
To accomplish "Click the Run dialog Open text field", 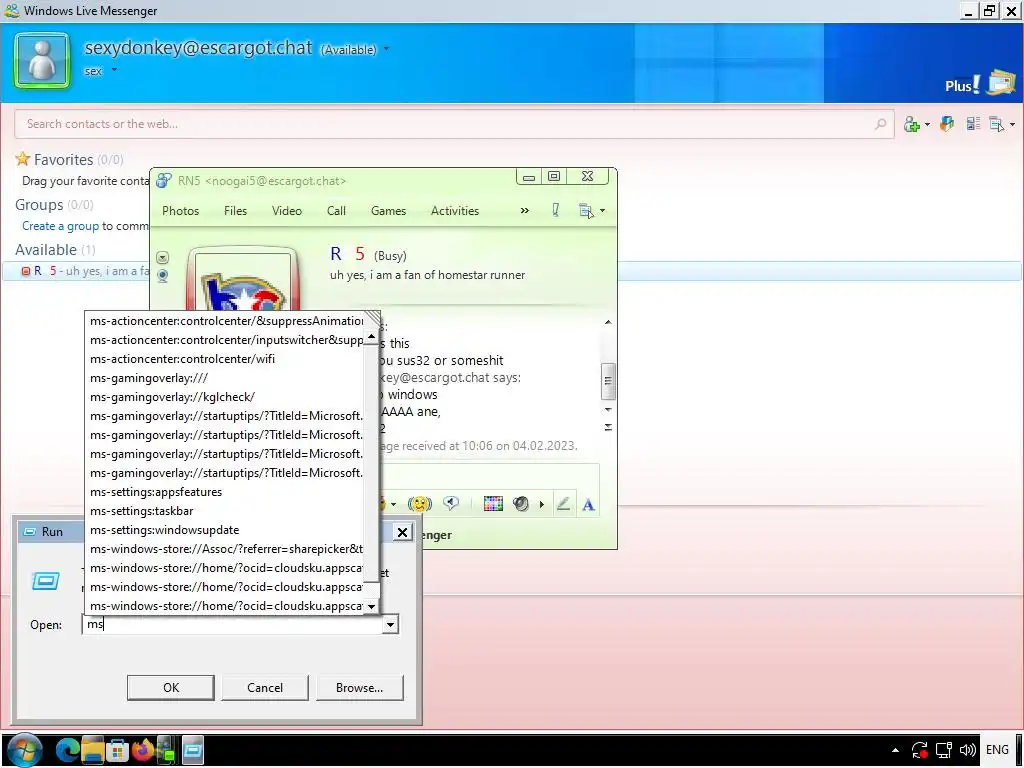I will click(x=232, y=624).
